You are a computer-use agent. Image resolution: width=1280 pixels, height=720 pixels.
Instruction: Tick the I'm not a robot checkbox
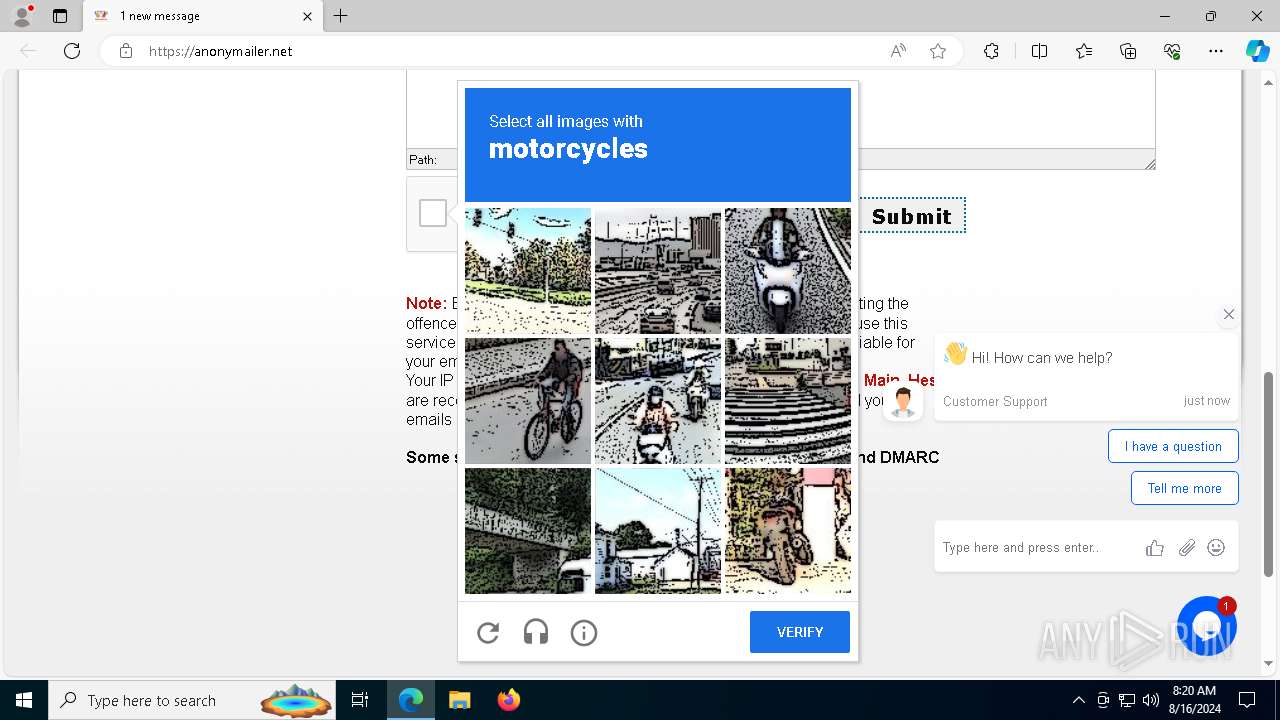click(433, 213)
